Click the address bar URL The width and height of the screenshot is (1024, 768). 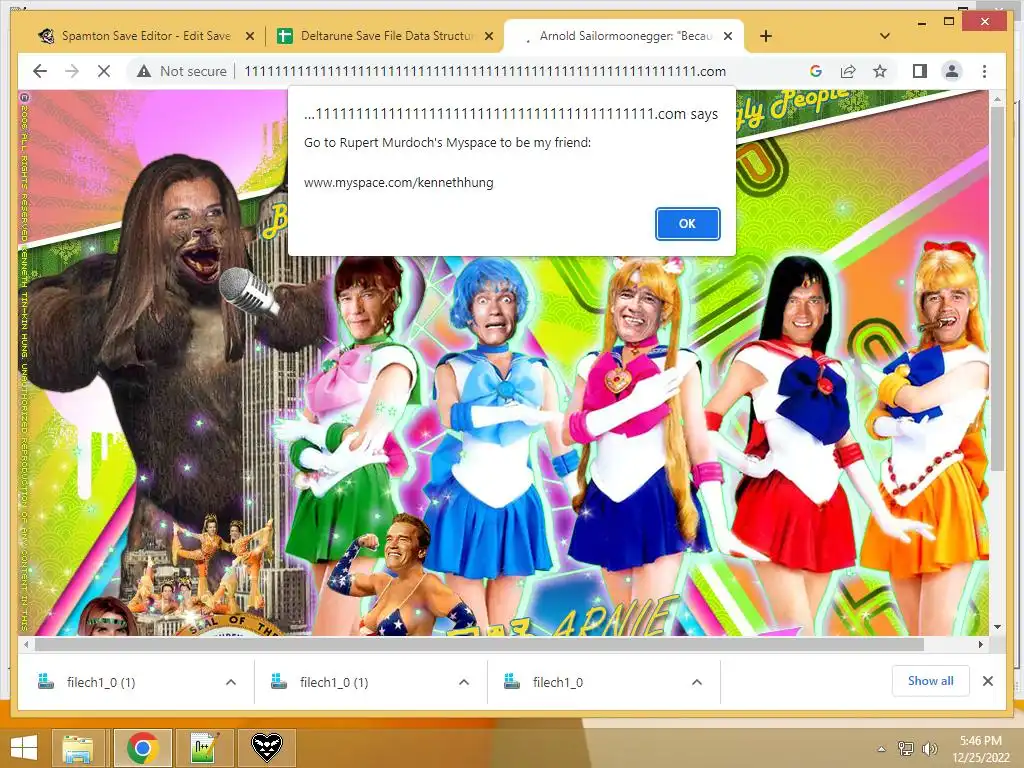point(485,71)
